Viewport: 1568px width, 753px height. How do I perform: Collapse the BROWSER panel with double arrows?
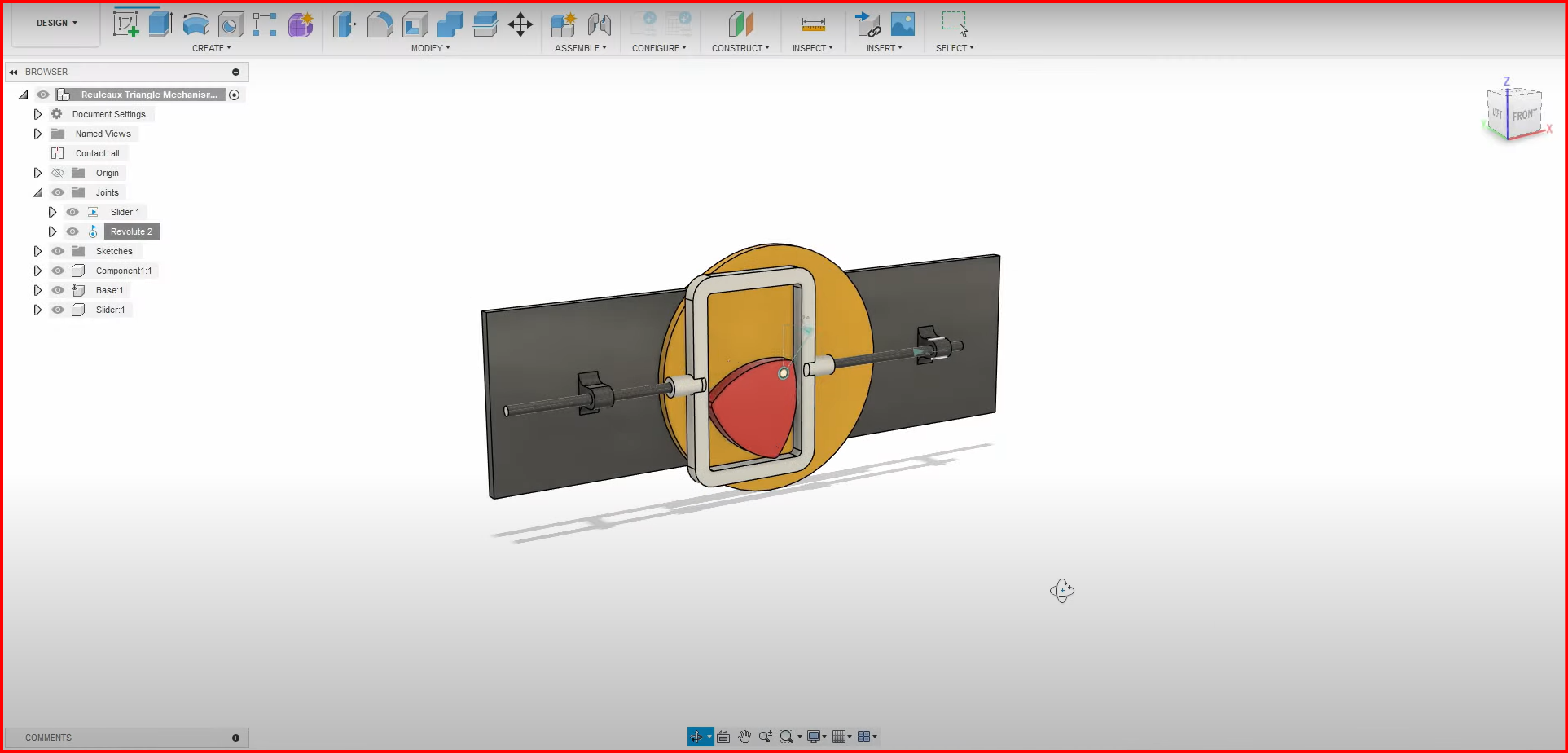coord(13,72)
